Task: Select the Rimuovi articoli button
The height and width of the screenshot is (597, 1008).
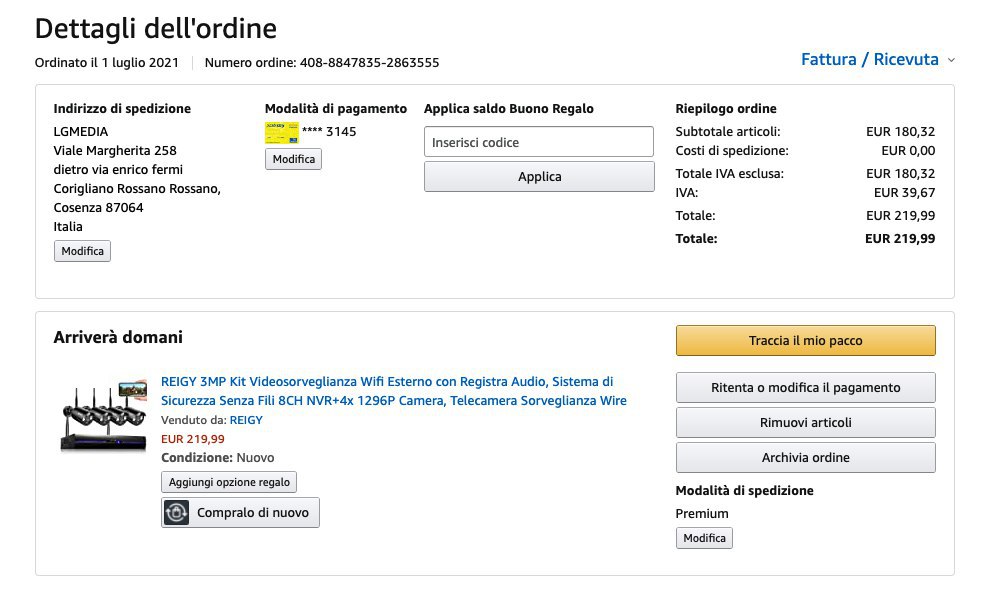Action: coord(805,423)
